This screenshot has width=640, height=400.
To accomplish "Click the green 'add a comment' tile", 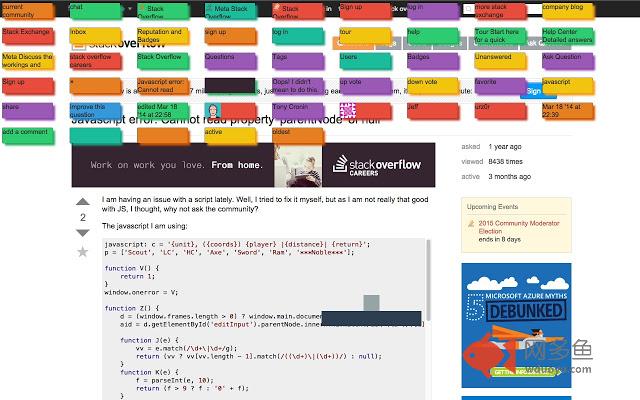I will [x=28, y=136].
